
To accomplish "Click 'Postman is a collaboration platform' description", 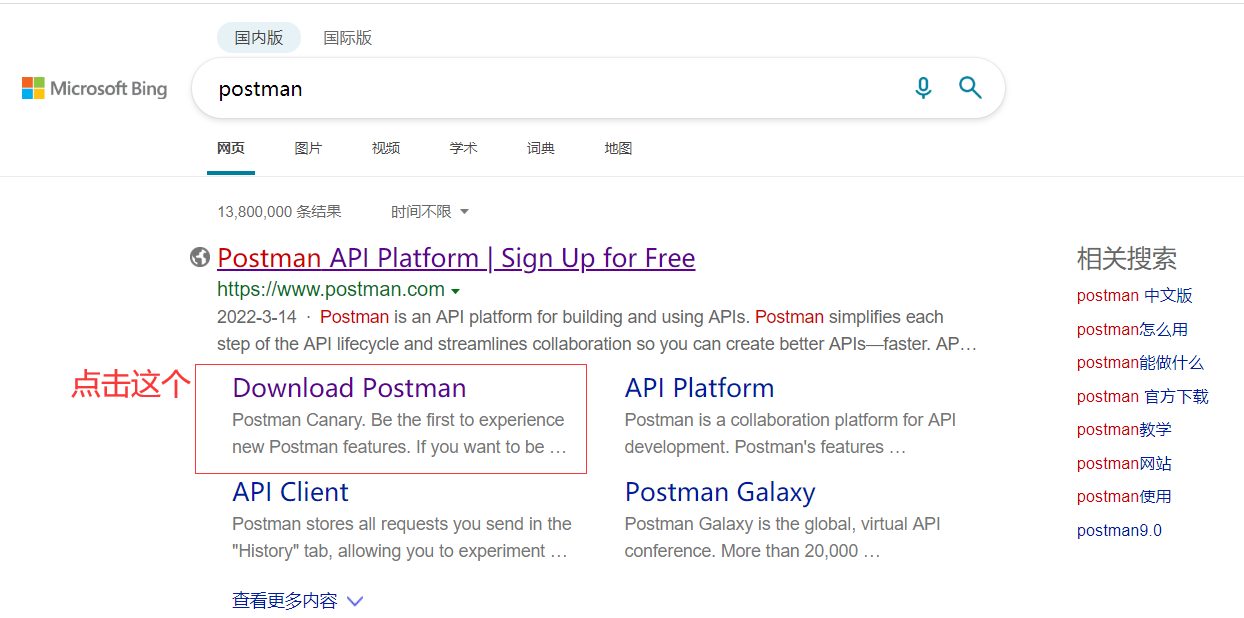I will click(x=790, y=434).
